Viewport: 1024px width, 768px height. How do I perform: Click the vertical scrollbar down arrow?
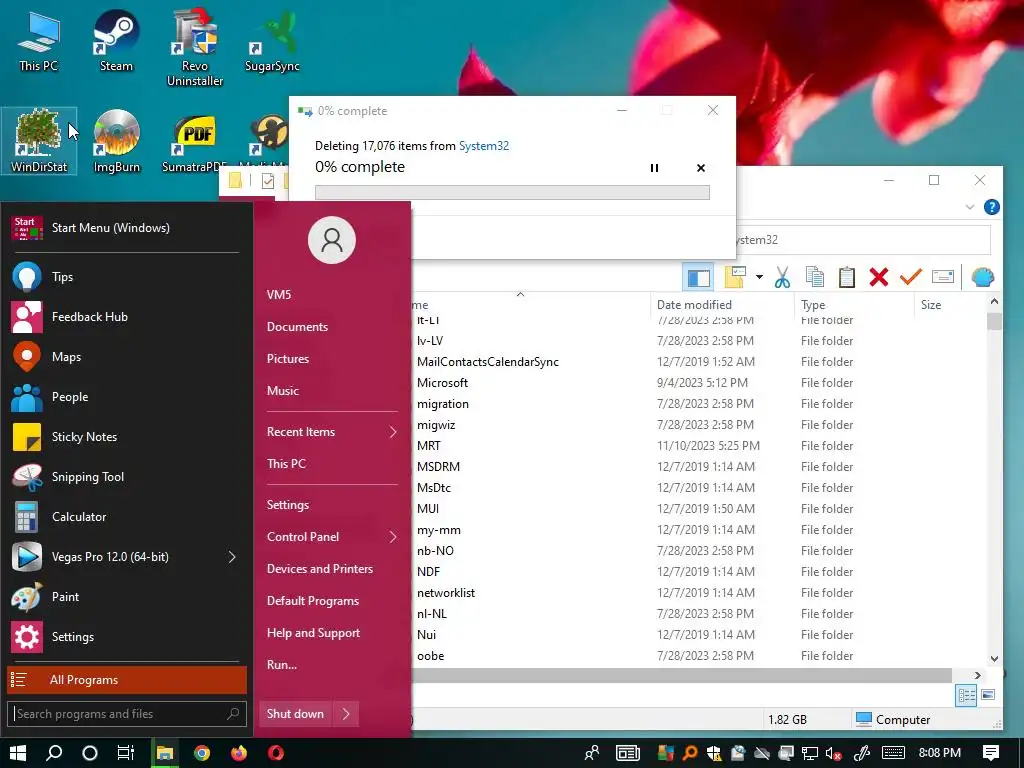[994, 659]
